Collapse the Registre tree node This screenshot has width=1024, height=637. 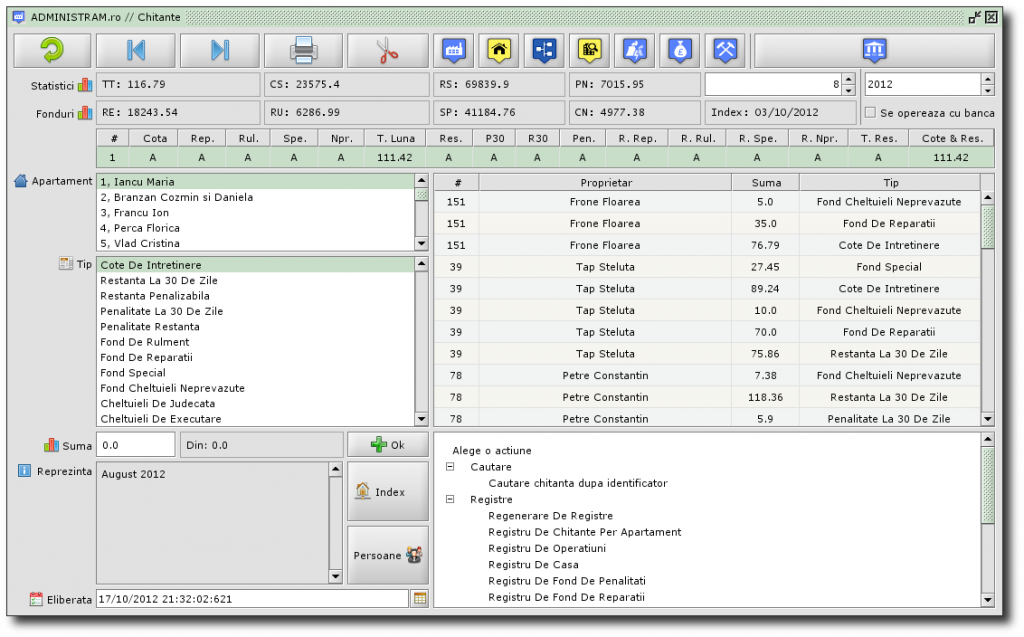click(450, 499)
